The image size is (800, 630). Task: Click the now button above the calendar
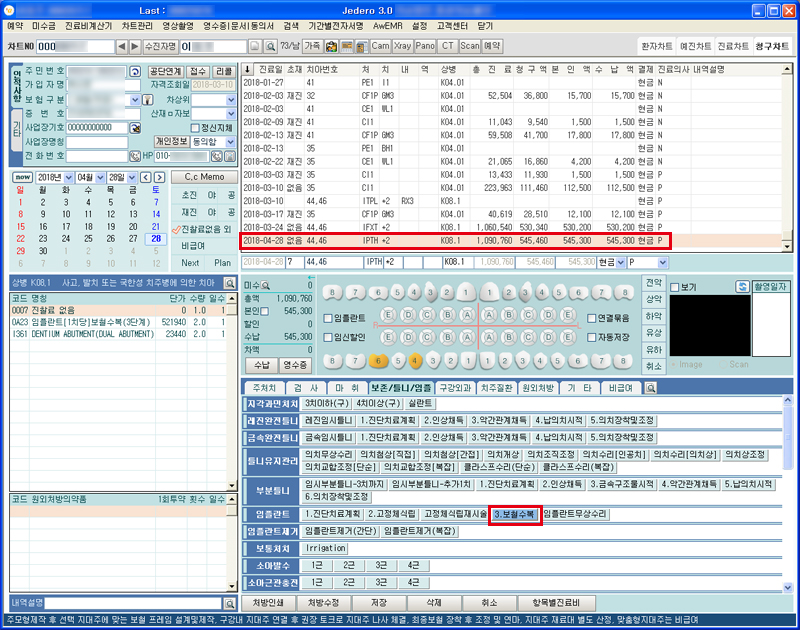(20, 177)
